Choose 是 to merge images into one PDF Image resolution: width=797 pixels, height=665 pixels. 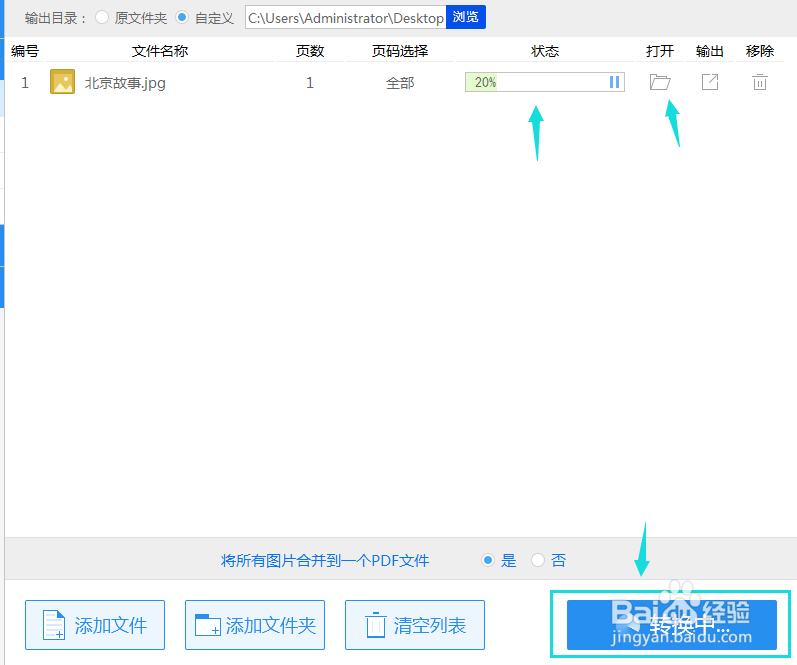tap(488, 560)
